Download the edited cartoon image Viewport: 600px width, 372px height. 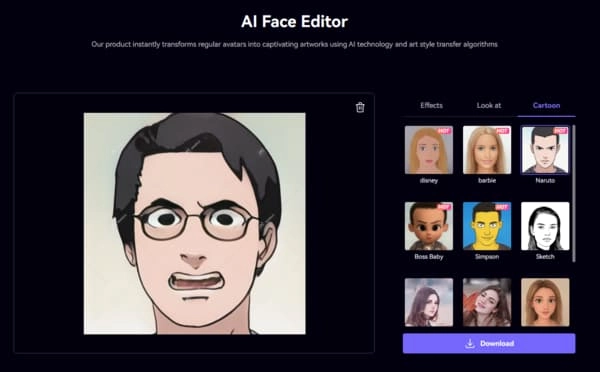point(489,343)
